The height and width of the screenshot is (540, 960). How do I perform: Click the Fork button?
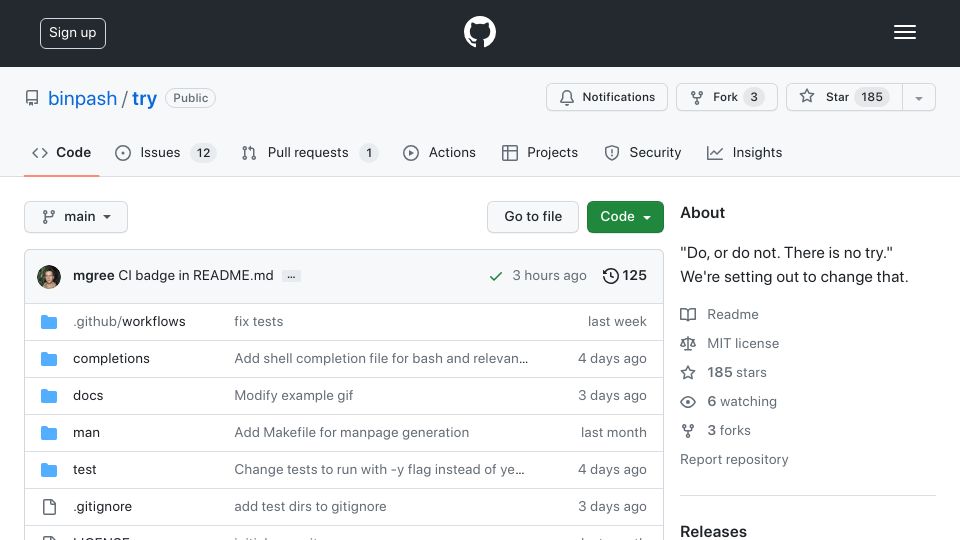click(727, 97)
